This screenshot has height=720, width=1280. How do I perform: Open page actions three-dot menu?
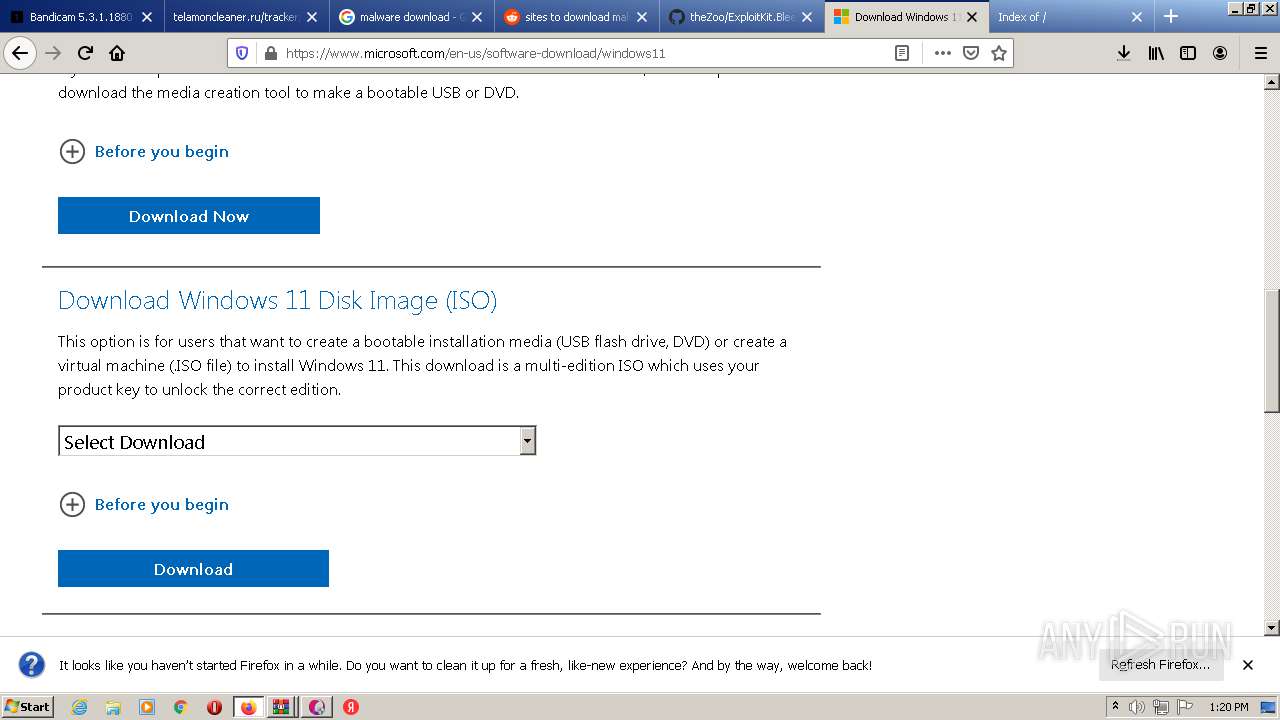[x=942, y=53]
